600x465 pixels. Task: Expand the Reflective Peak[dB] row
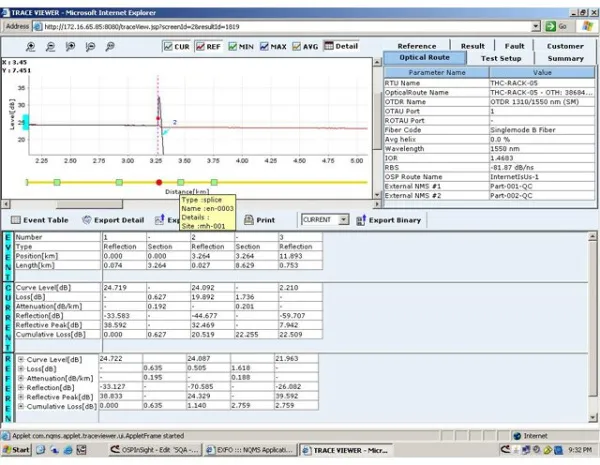coord(21,397)
